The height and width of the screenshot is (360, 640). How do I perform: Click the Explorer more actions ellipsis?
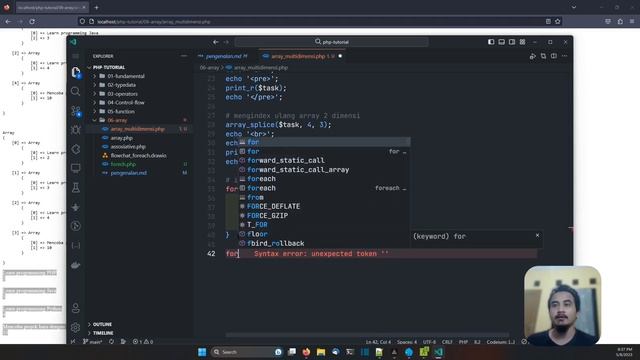coord(184,56)
